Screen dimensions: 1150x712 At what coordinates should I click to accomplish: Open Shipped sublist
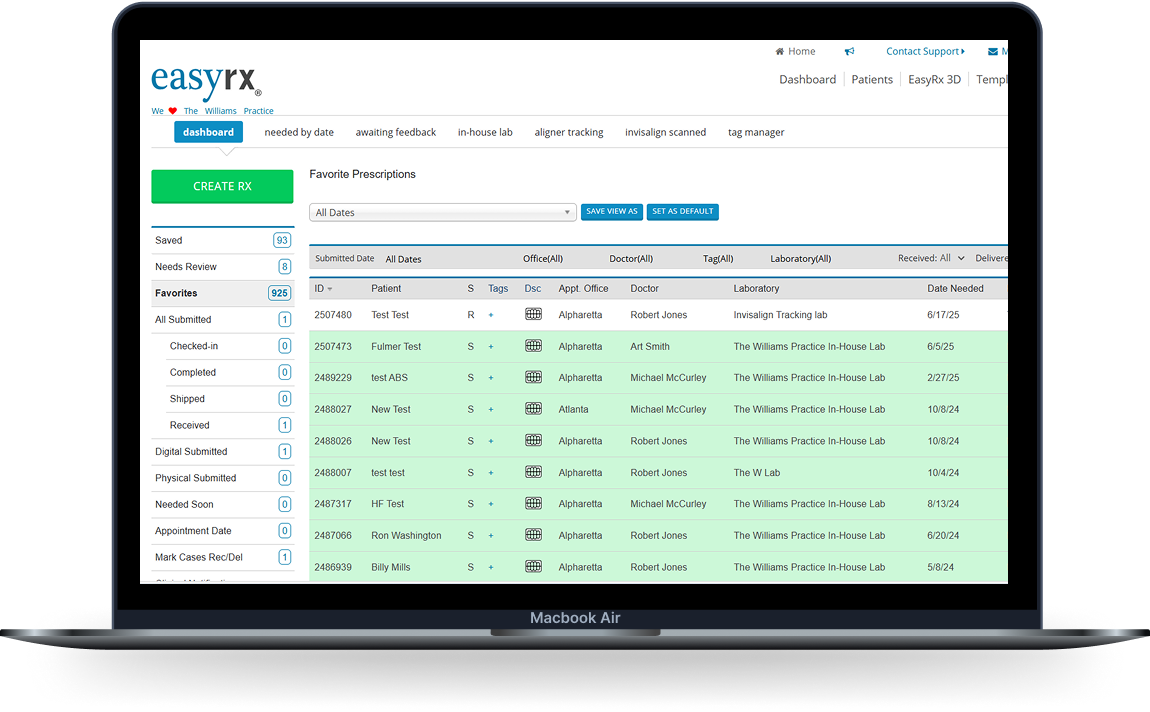230,399
